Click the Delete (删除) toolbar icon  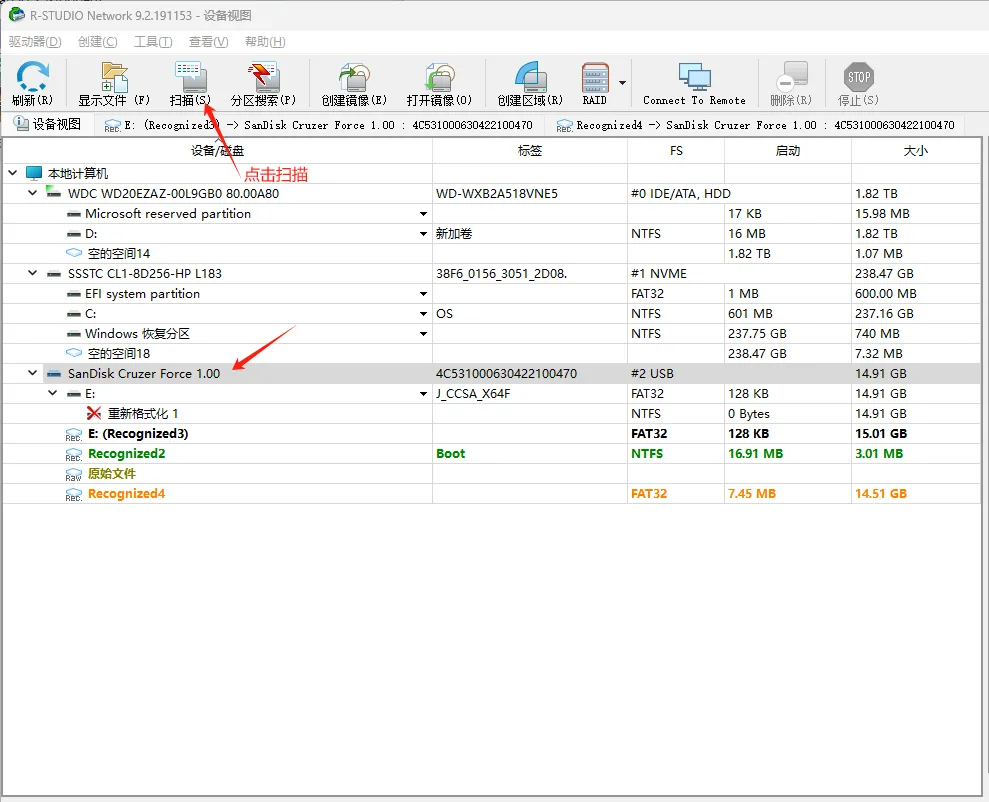(792, 77)
